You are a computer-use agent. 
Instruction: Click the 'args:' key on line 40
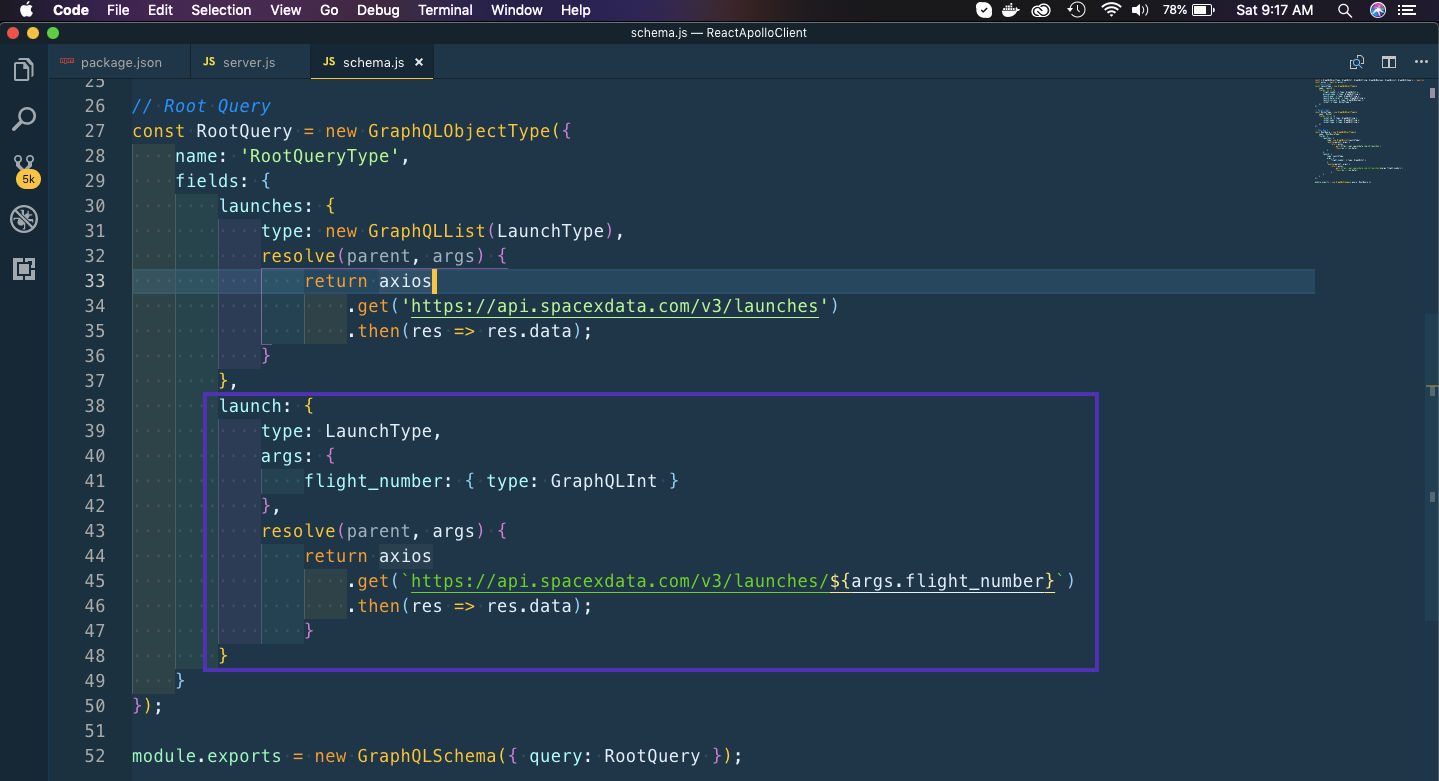click(x=288, y=456)
